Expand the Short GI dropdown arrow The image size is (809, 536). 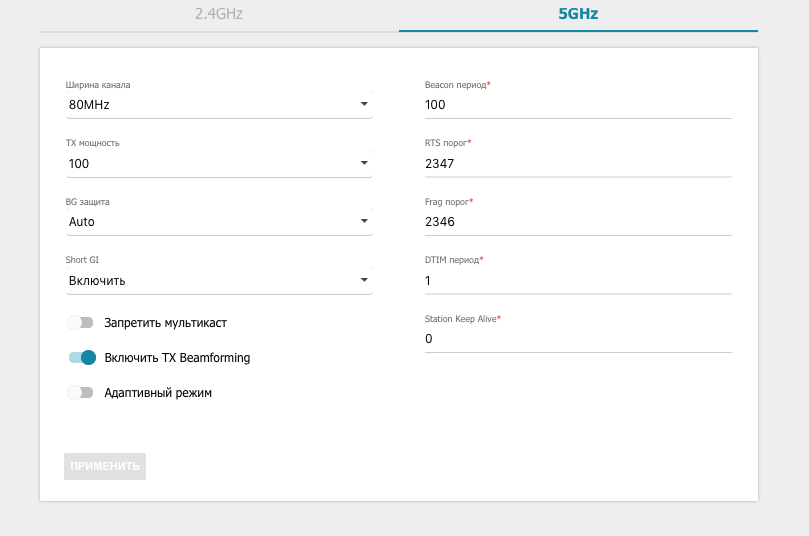(364, 280)
